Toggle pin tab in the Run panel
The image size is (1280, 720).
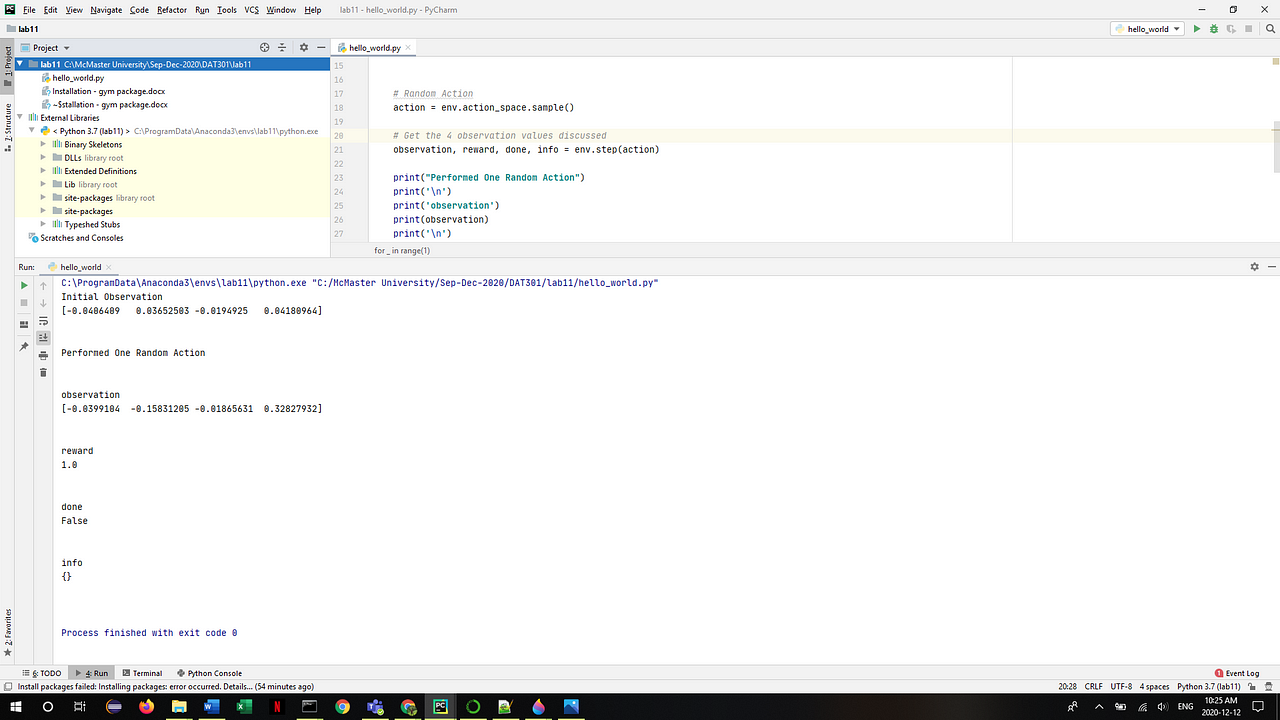coord(25,346)
